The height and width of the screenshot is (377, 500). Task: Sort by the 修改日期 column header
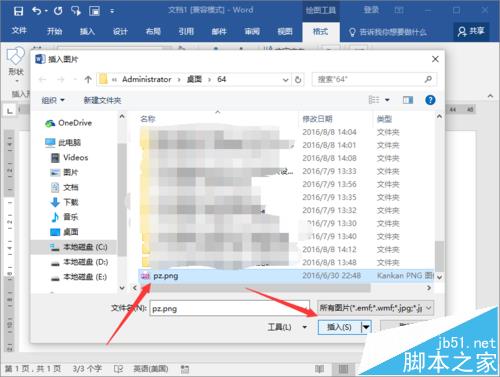(x=317, y=119)
